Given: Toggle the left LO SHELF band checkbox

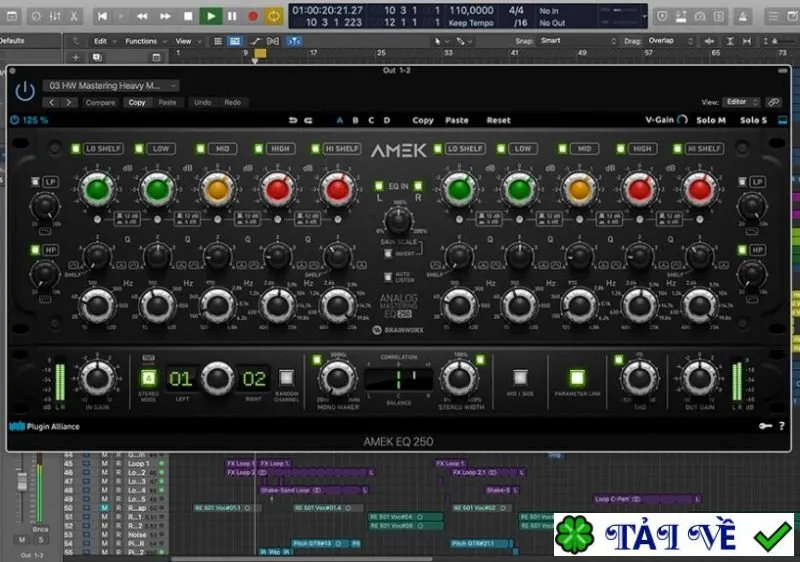Looking at the screenshot, I should tap(76, 148).
